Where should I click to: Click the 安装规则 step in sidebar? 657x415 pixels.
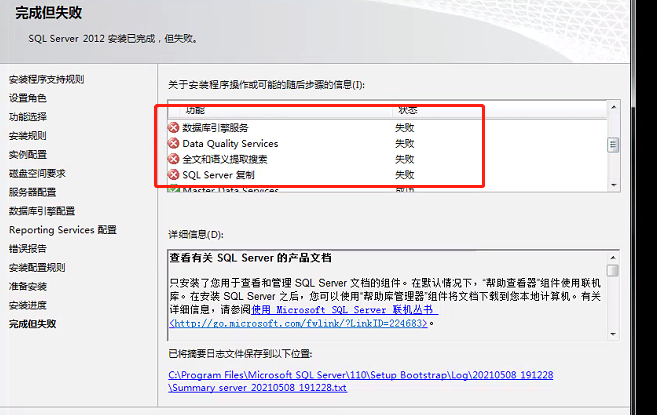click(28, 136)
